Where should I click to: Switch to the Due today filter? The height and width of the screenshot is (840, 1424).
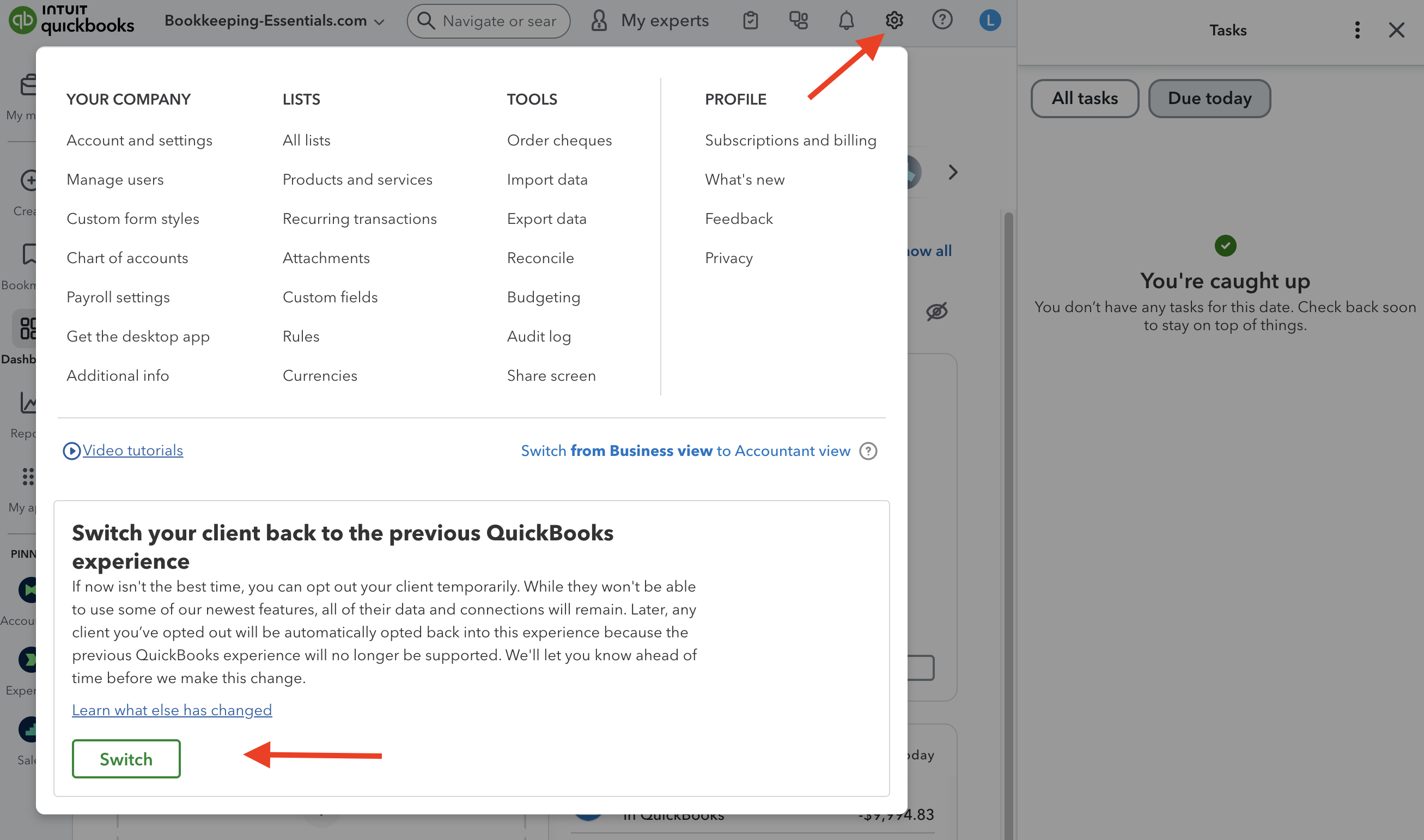tap(1209, 99)
